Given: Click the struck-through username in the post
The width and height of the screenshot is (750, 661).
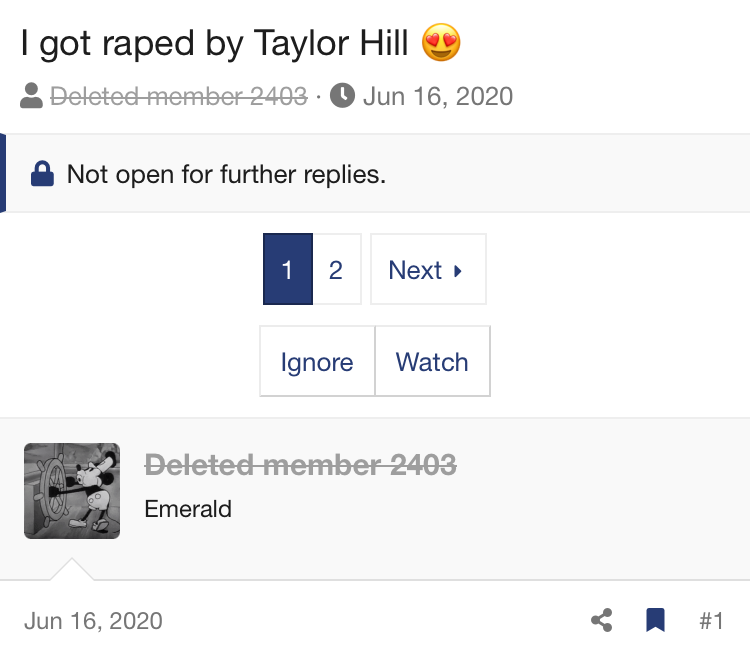Looking at the screenshot, I should [x=300, y=465].
